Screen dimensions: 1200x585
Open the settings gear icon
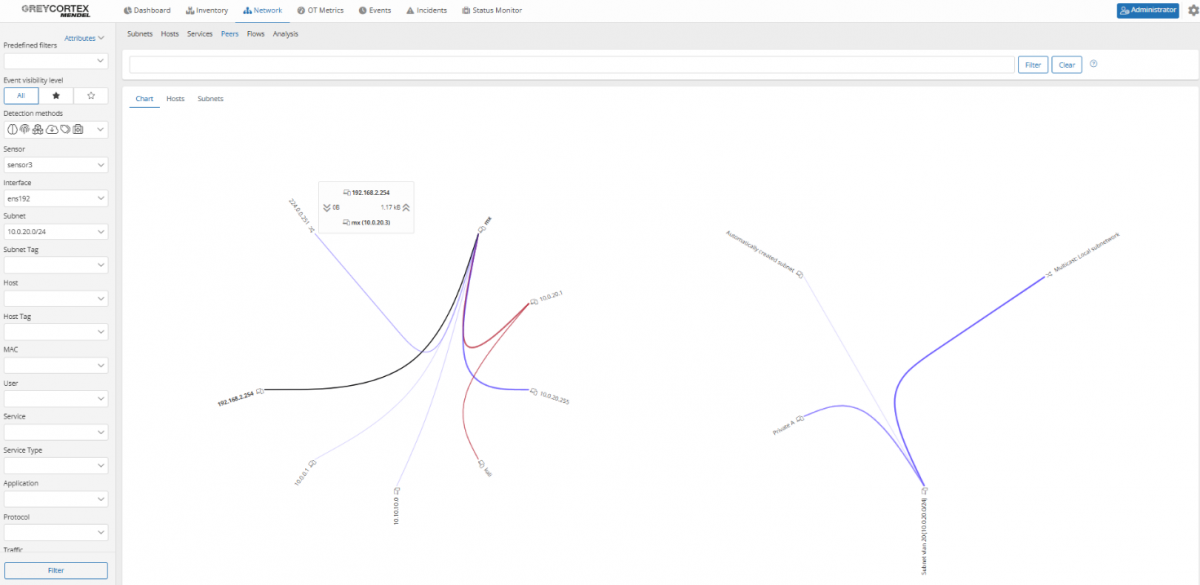1191,10
